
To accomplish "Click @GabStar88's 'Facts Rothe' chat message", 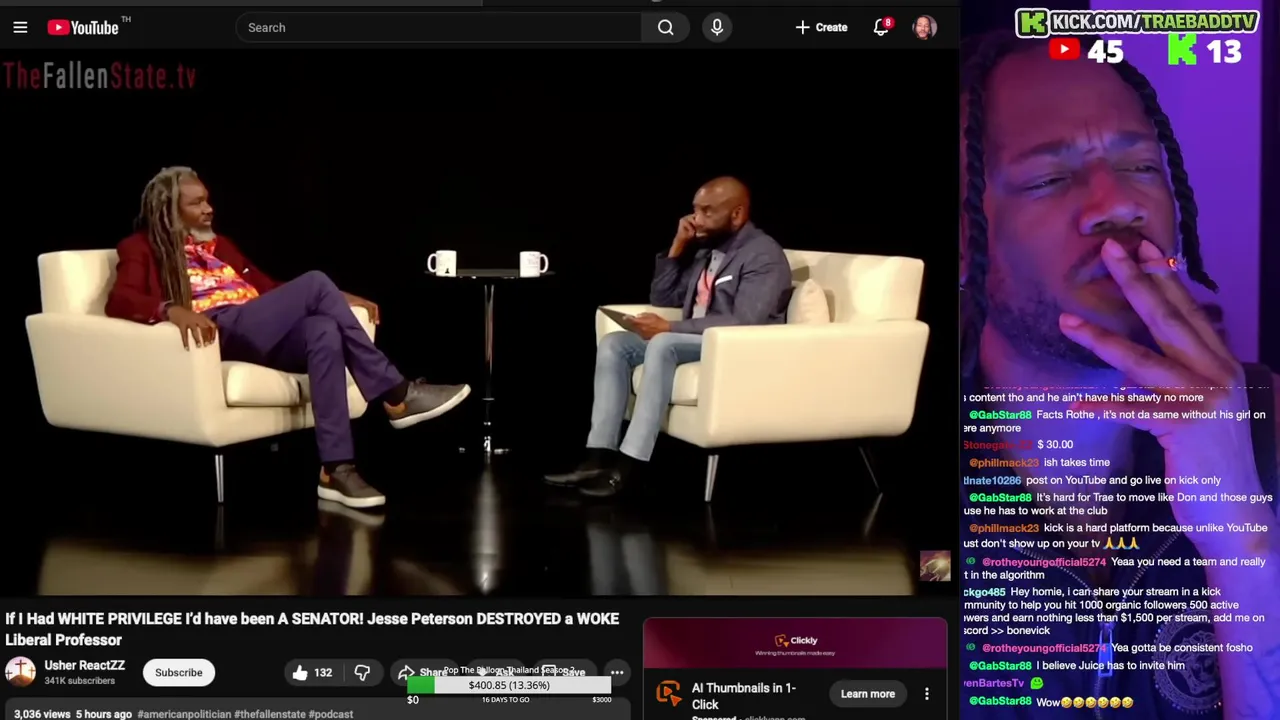I will tap(1117, 421).
